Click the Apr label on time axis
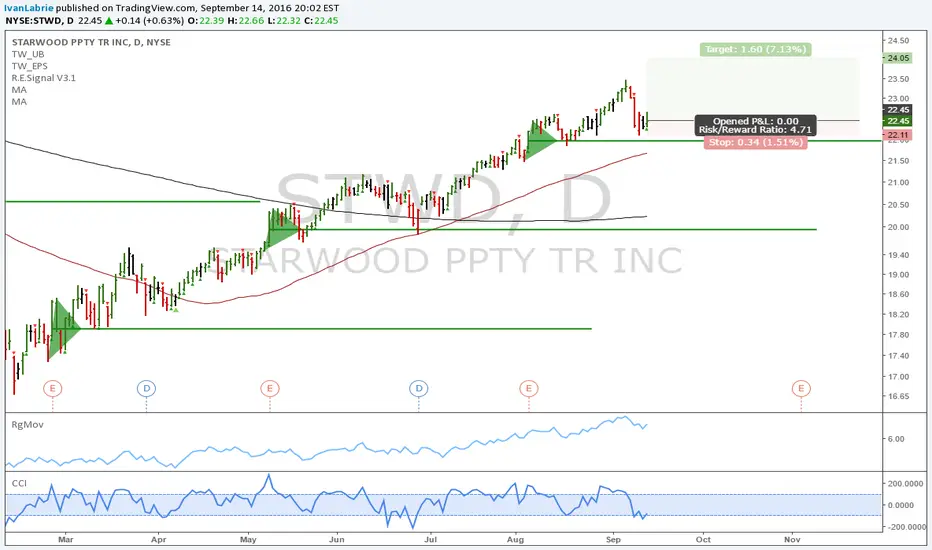The height and width of the screenshot is (550, 932). point(159,539)
